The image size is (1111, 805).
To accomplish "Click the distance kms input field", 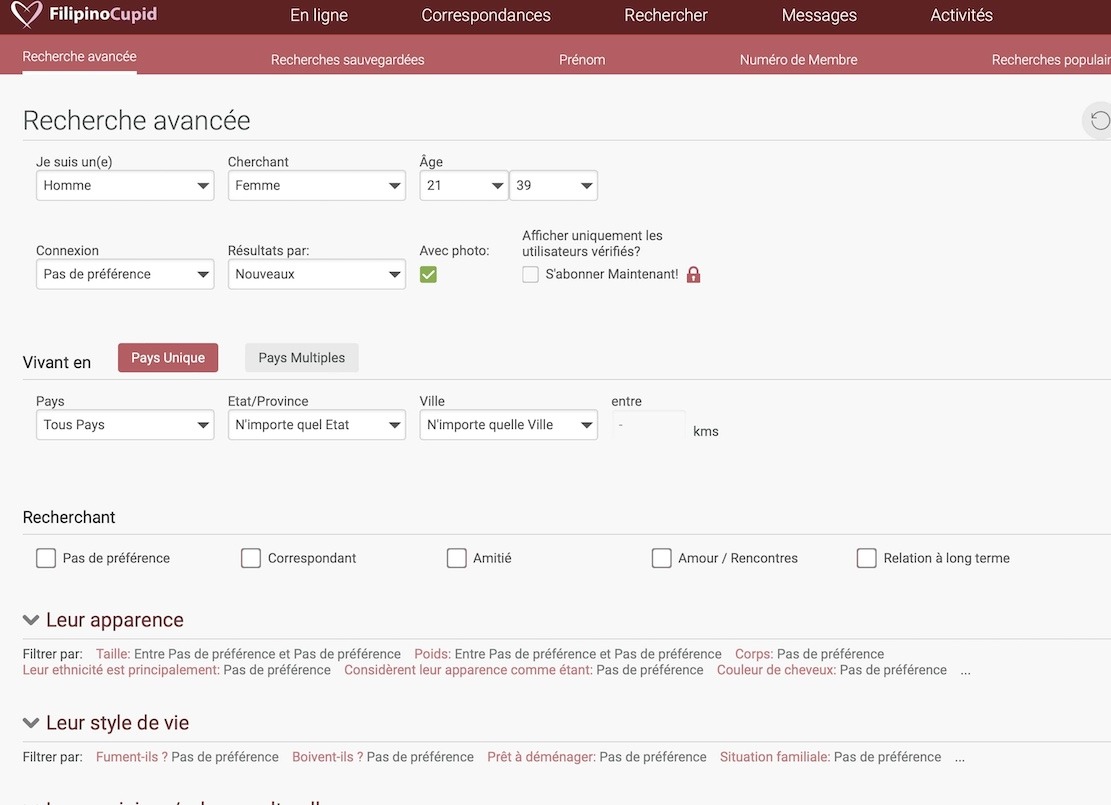I will pyautogui.click(x=648, y=426).
